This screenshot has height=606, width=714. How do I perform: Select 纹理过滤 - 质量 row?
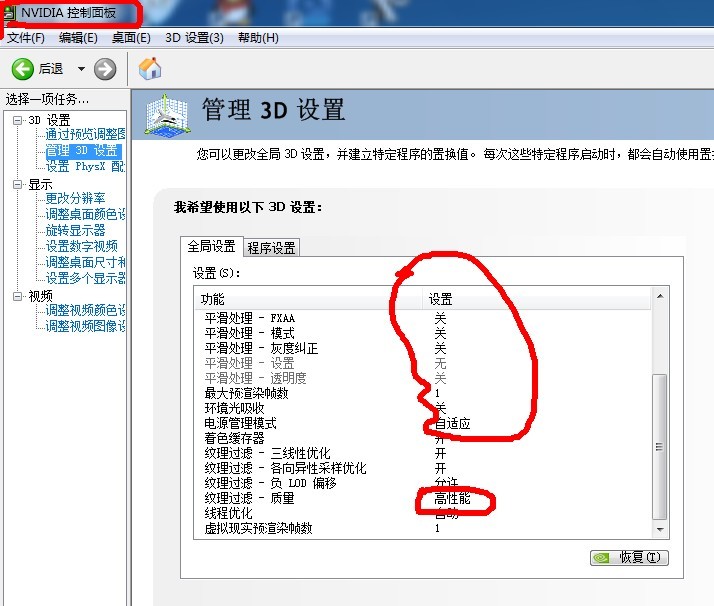click(423, 498)
